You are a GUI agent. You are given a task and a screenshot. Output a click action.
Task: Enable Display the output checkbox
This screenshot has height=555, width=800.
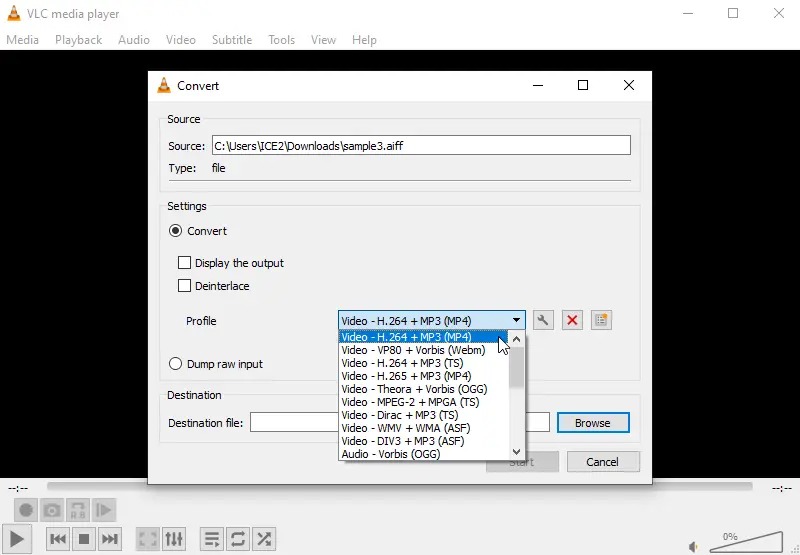pos(184,263)
